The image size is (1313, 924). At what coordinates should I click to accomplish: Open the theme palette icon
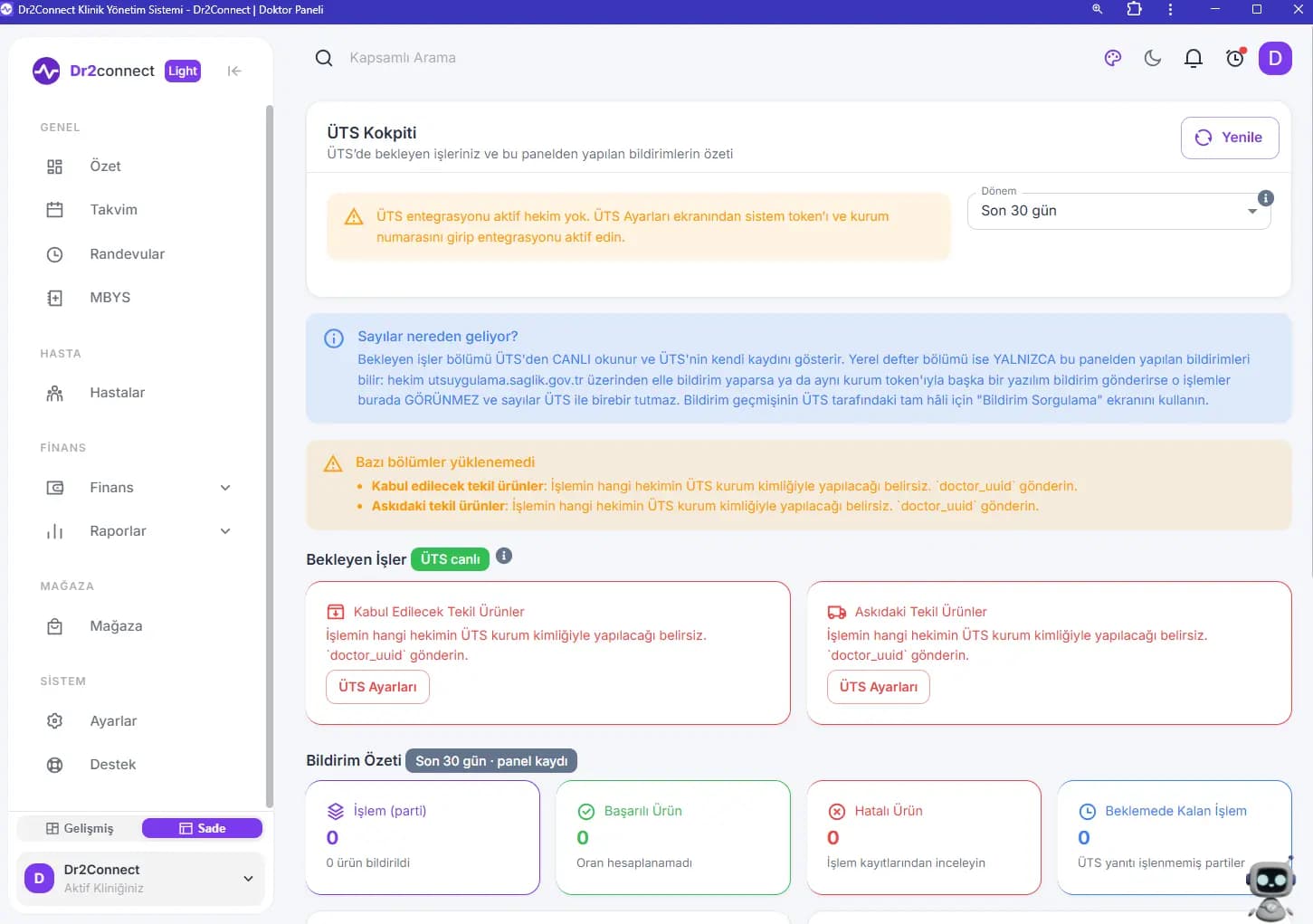[x=1113, y=58]
